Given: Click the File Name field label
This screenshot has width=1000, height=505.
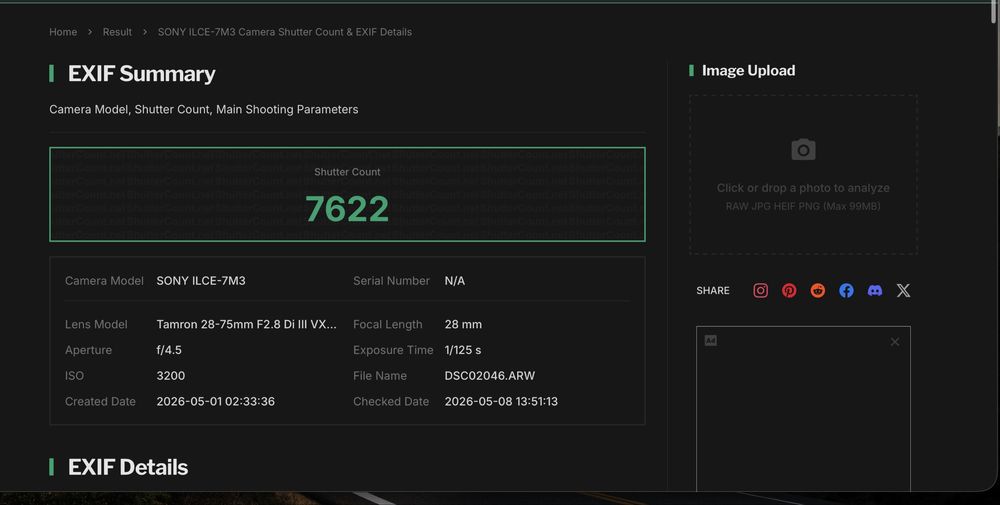Looking at the screenshot, I should tap(380, 376).
